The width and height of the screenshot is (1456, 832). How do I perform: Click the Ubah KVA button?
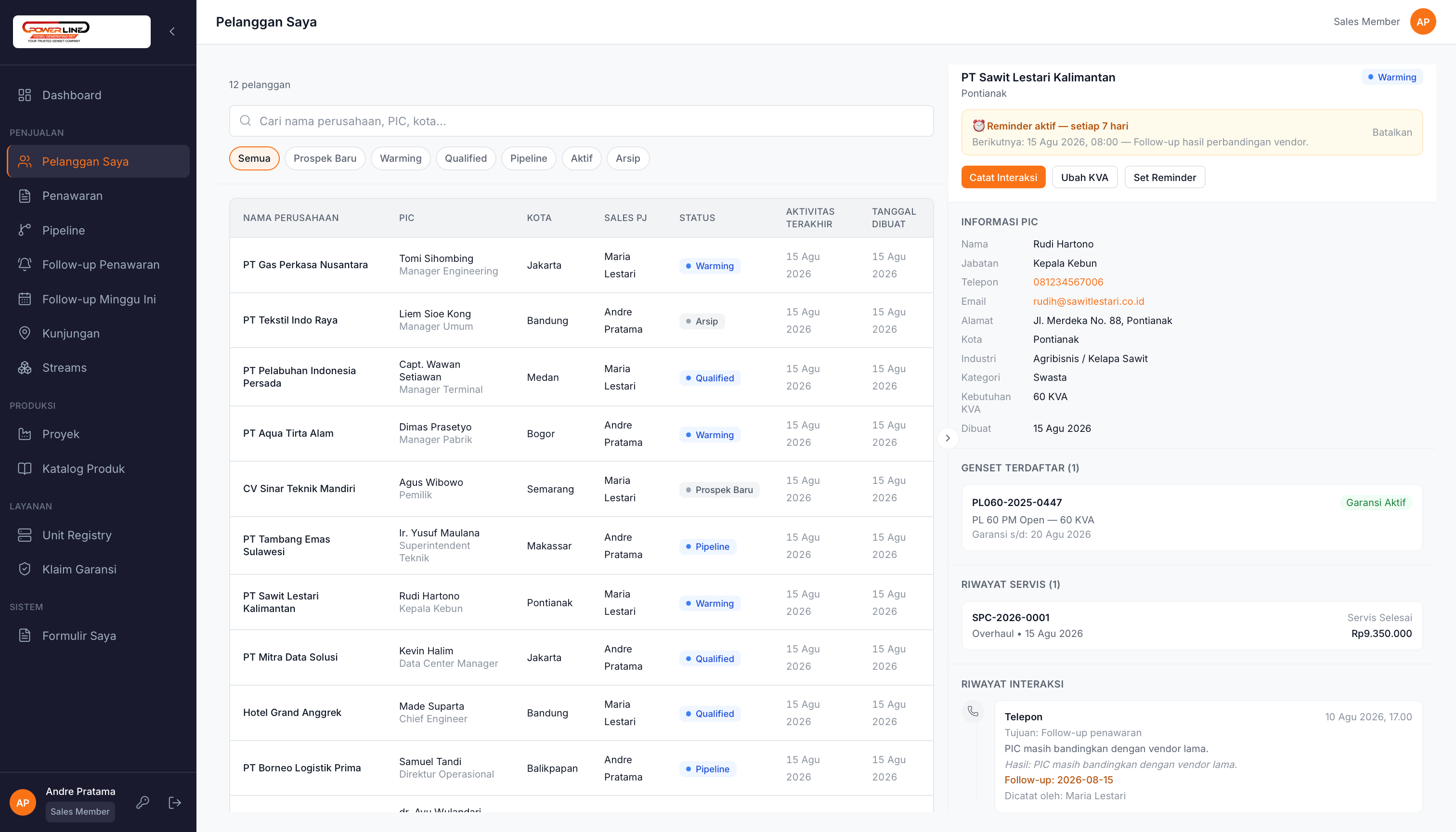1085,177
